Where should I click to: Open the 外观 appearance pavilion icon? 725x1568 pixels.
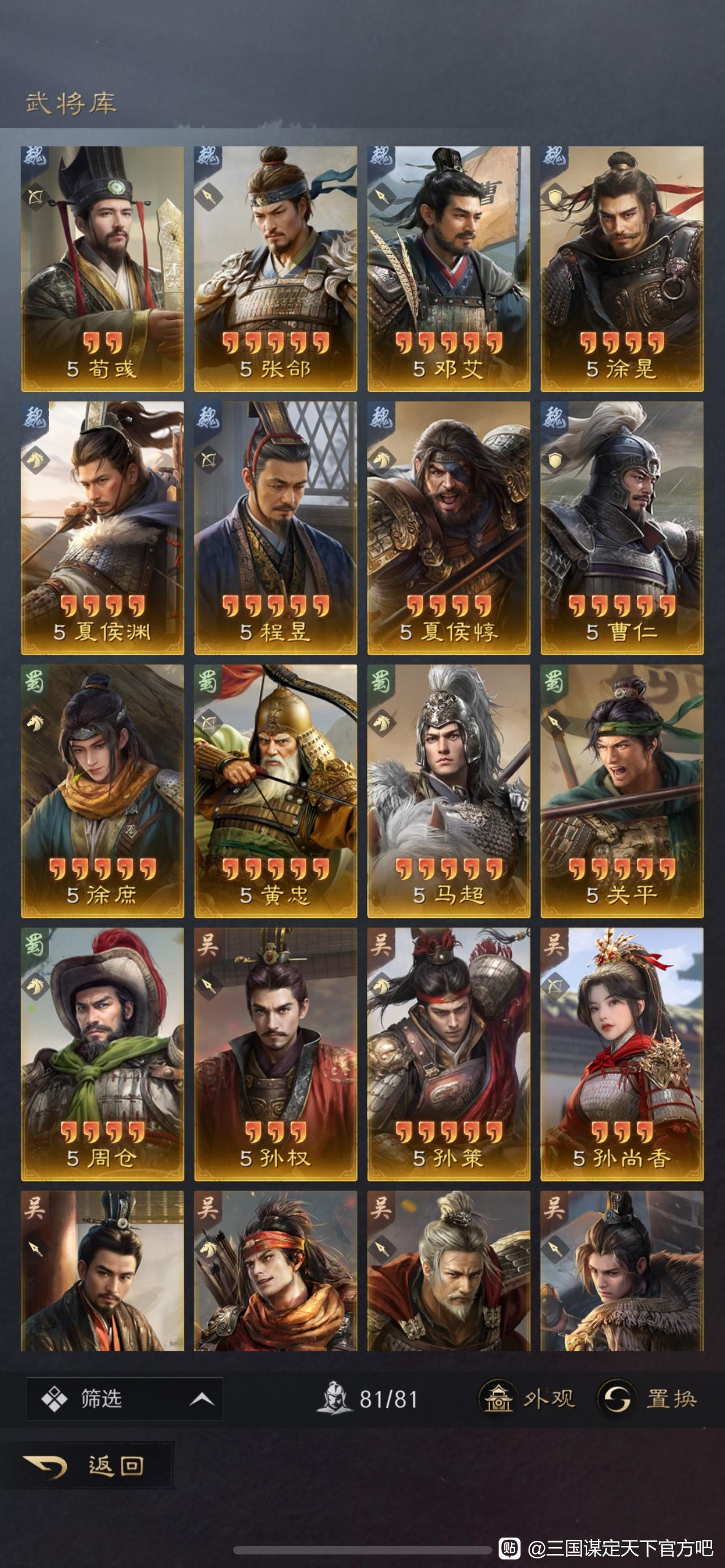pos(499,1398)
